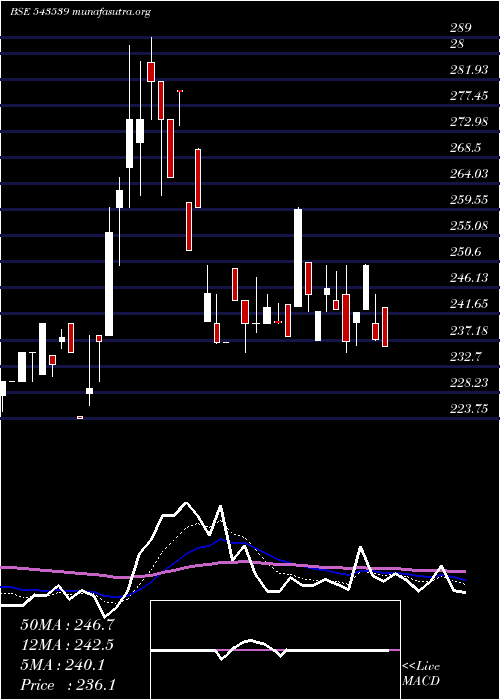Click the 264.03 price axis label
This screenshot has width=500, height=700.
tap(469, 174)
